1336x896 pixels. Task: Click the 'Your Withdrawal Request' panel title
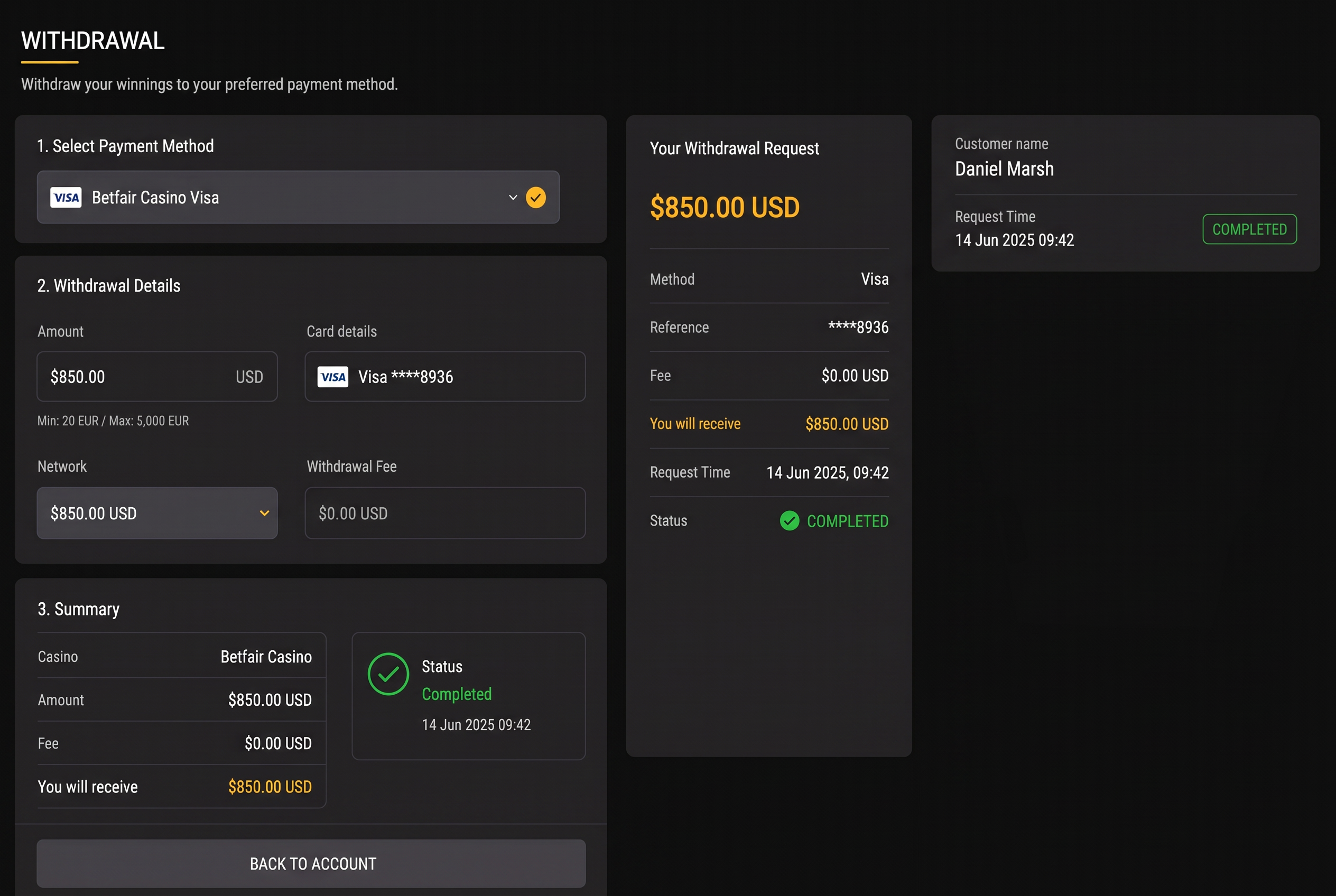coord(734,148)
